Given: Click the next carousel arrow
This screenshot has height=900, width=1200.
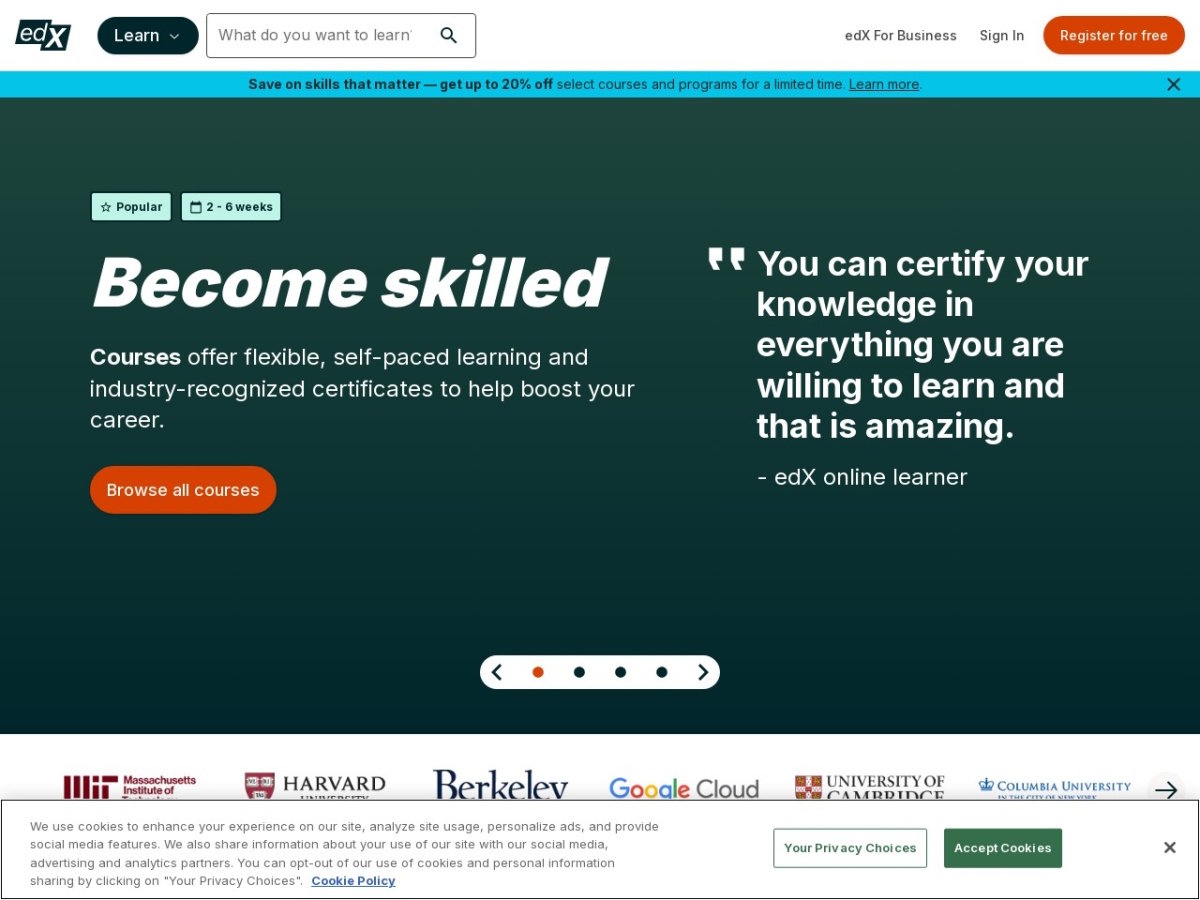Looking at the screenshot, I should 703,672.
